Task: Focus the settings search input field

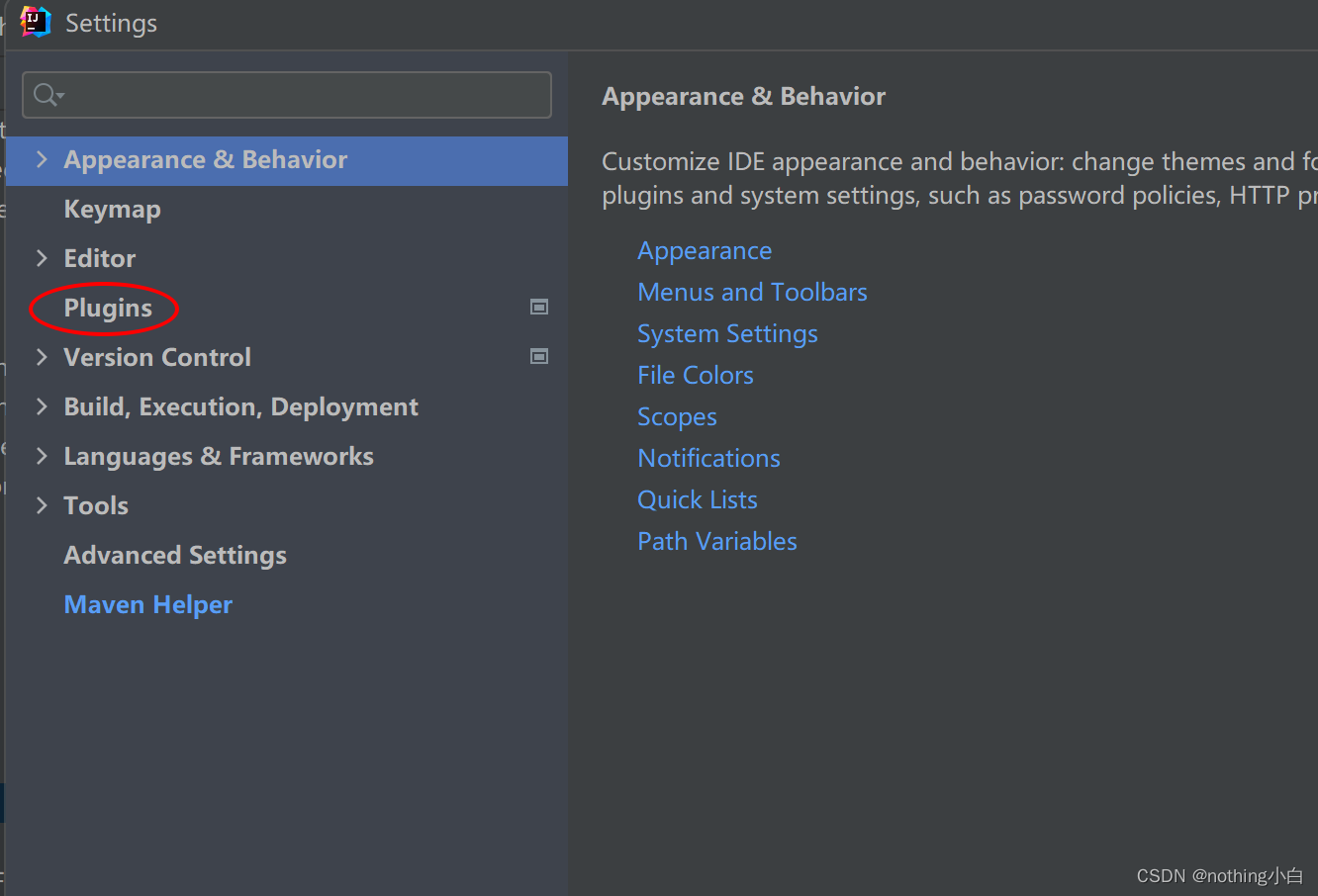Action: tap(287, 95)
